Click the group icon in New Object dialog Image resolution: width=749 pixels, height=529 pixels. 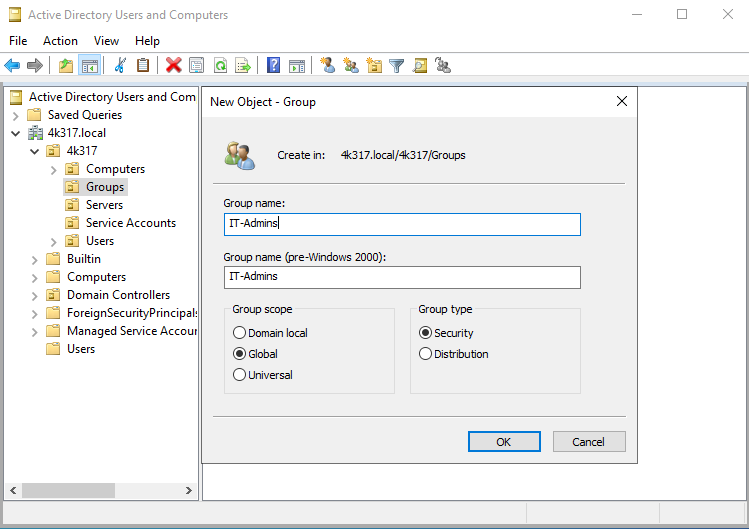(x=240, y=155)
